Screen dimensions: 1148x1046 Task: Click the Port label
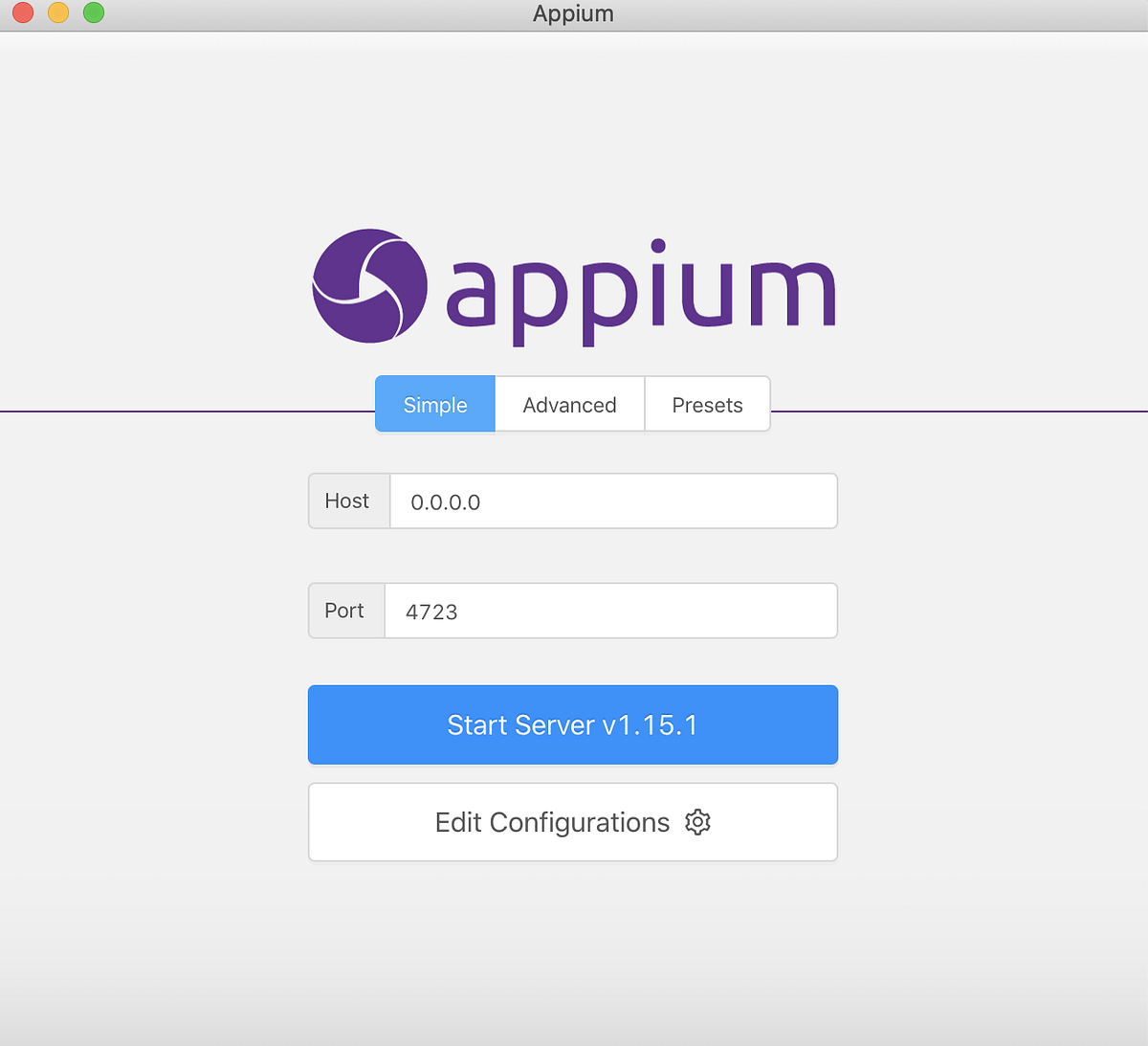click(344, 611)
